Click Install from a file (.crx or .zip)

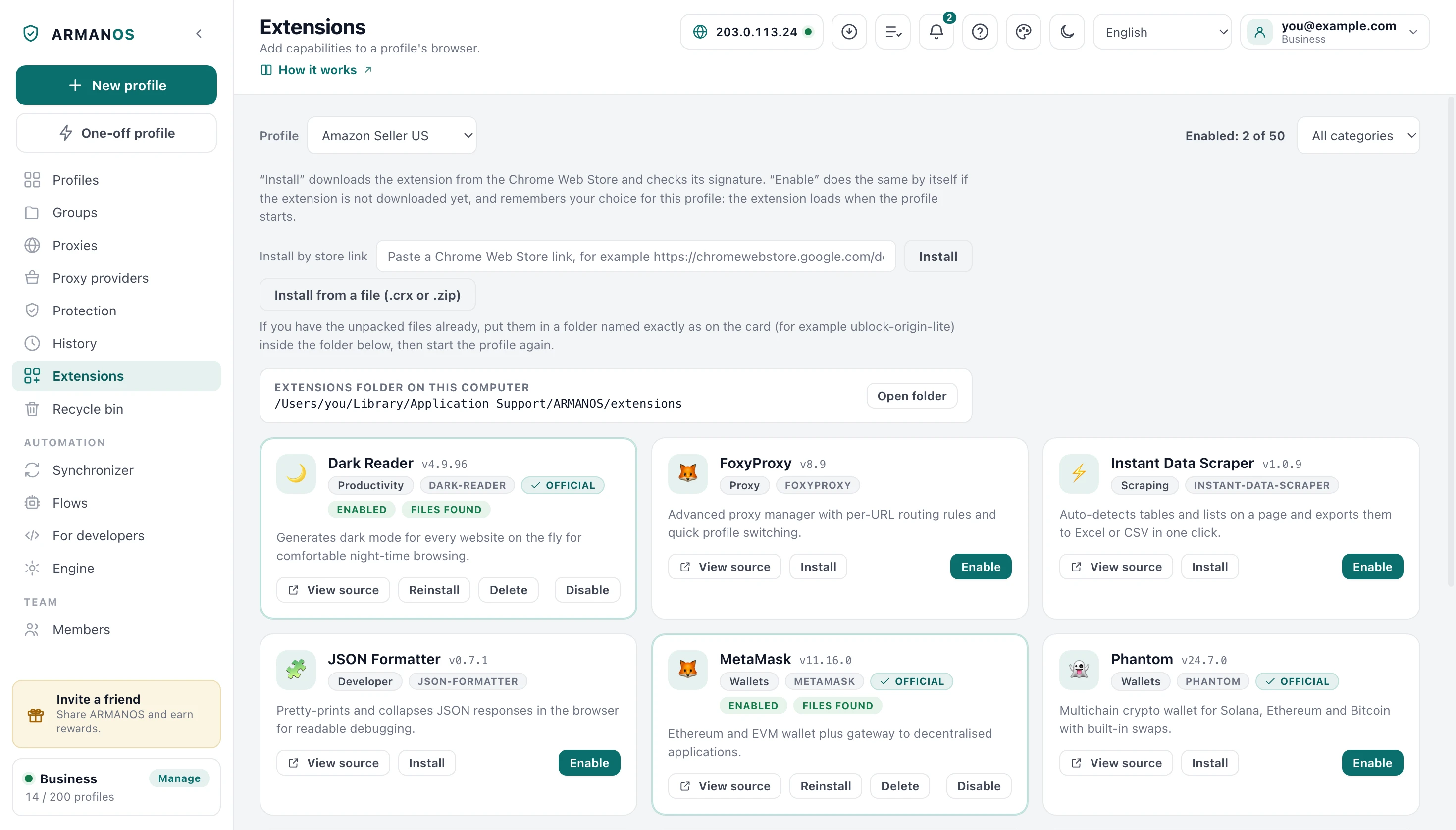point(367,295)
